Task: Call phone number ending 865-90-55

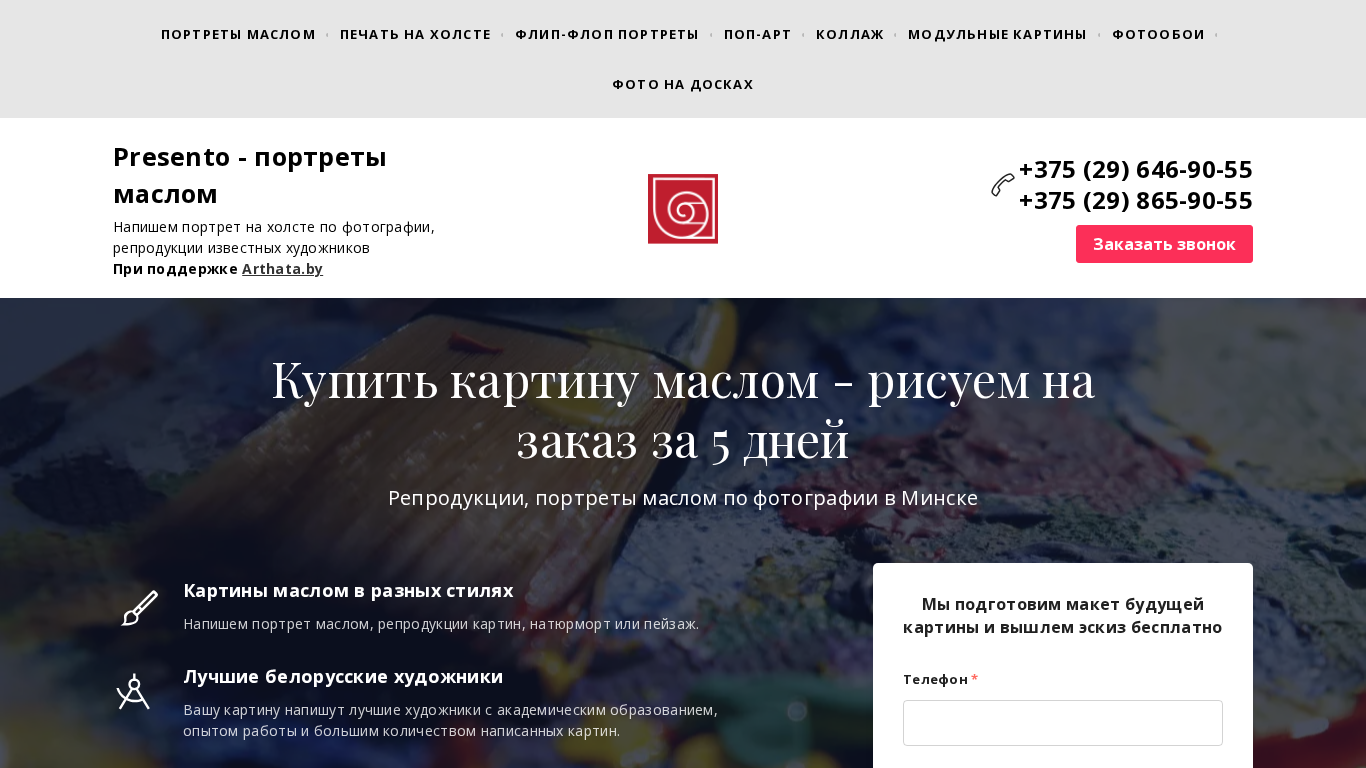Action: coord(1135,200)
